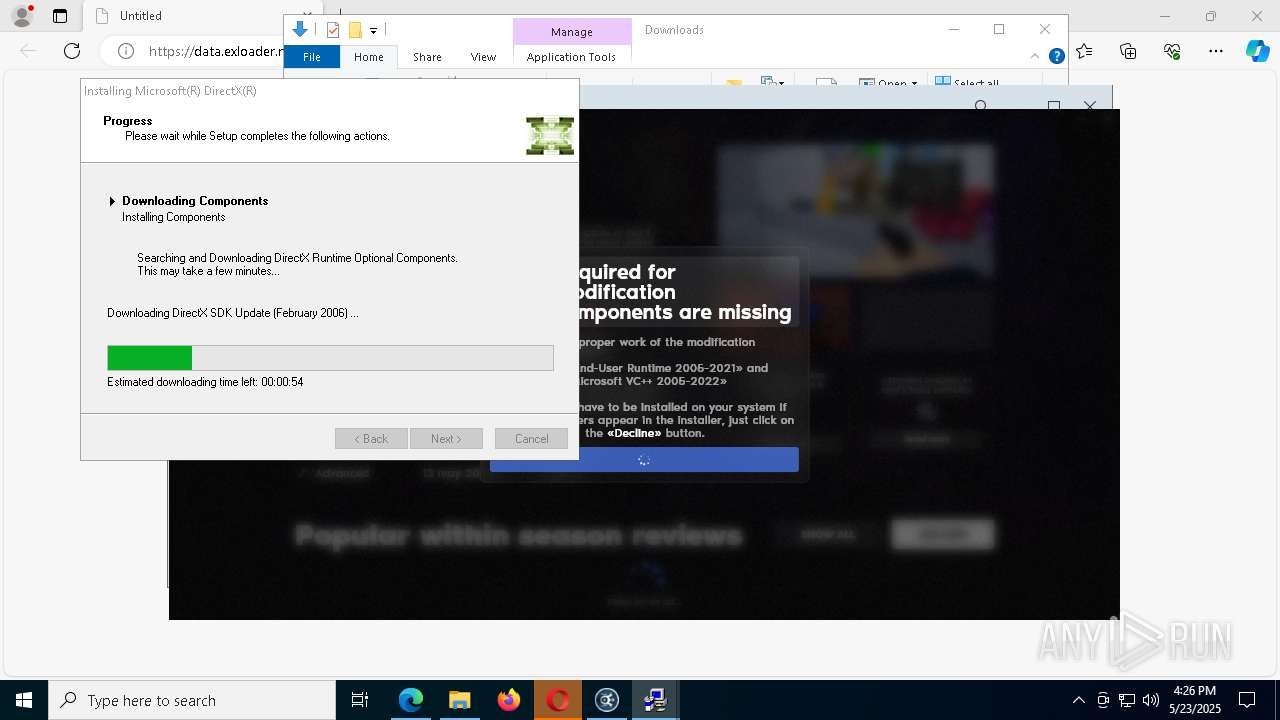Expand the Quick Access Toolbar dropdown

point(373,31)
